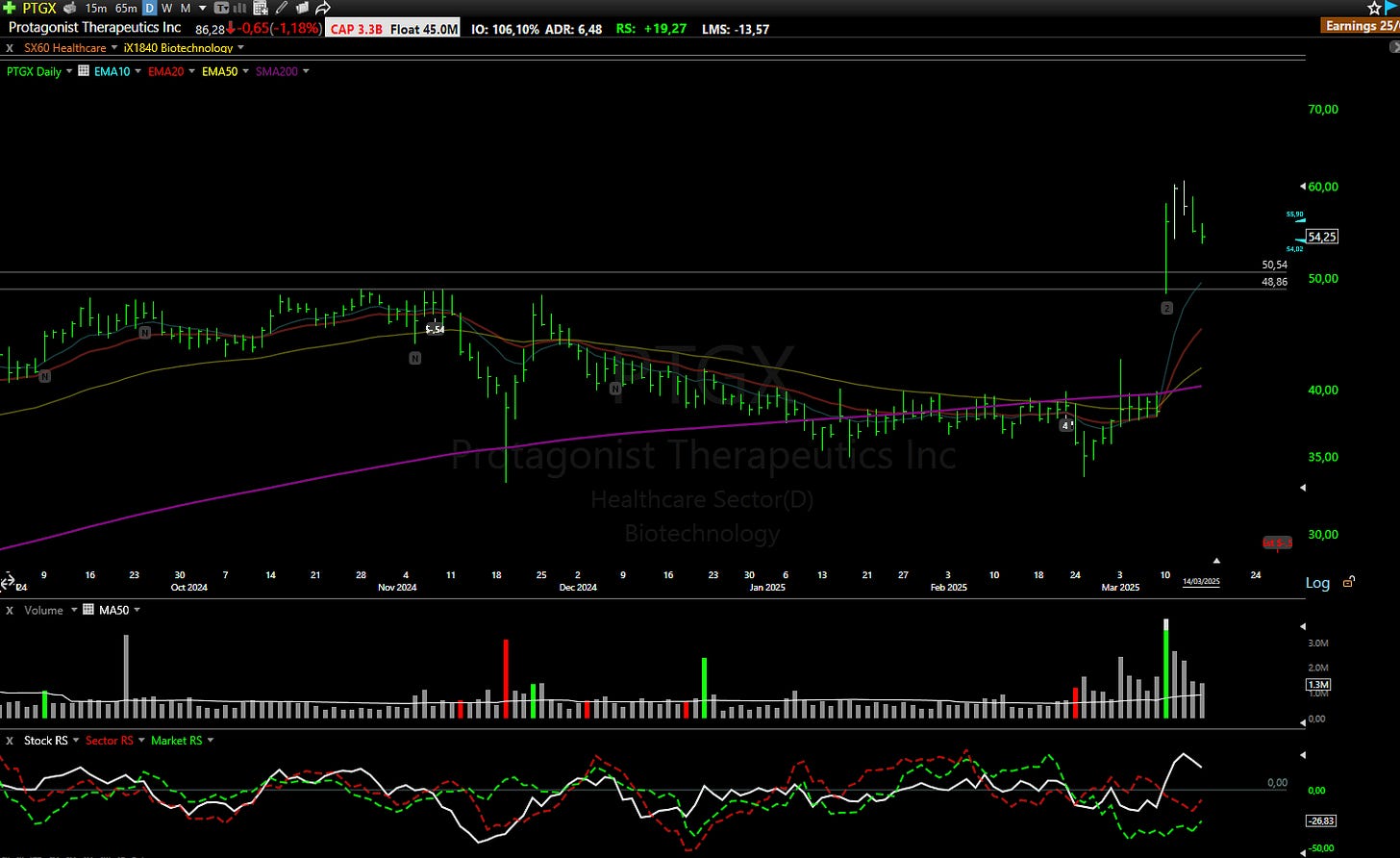The image size is (1400, 858).
Task: Click the triangle marker above 14/03/2025
Action: click(1216, 560)
